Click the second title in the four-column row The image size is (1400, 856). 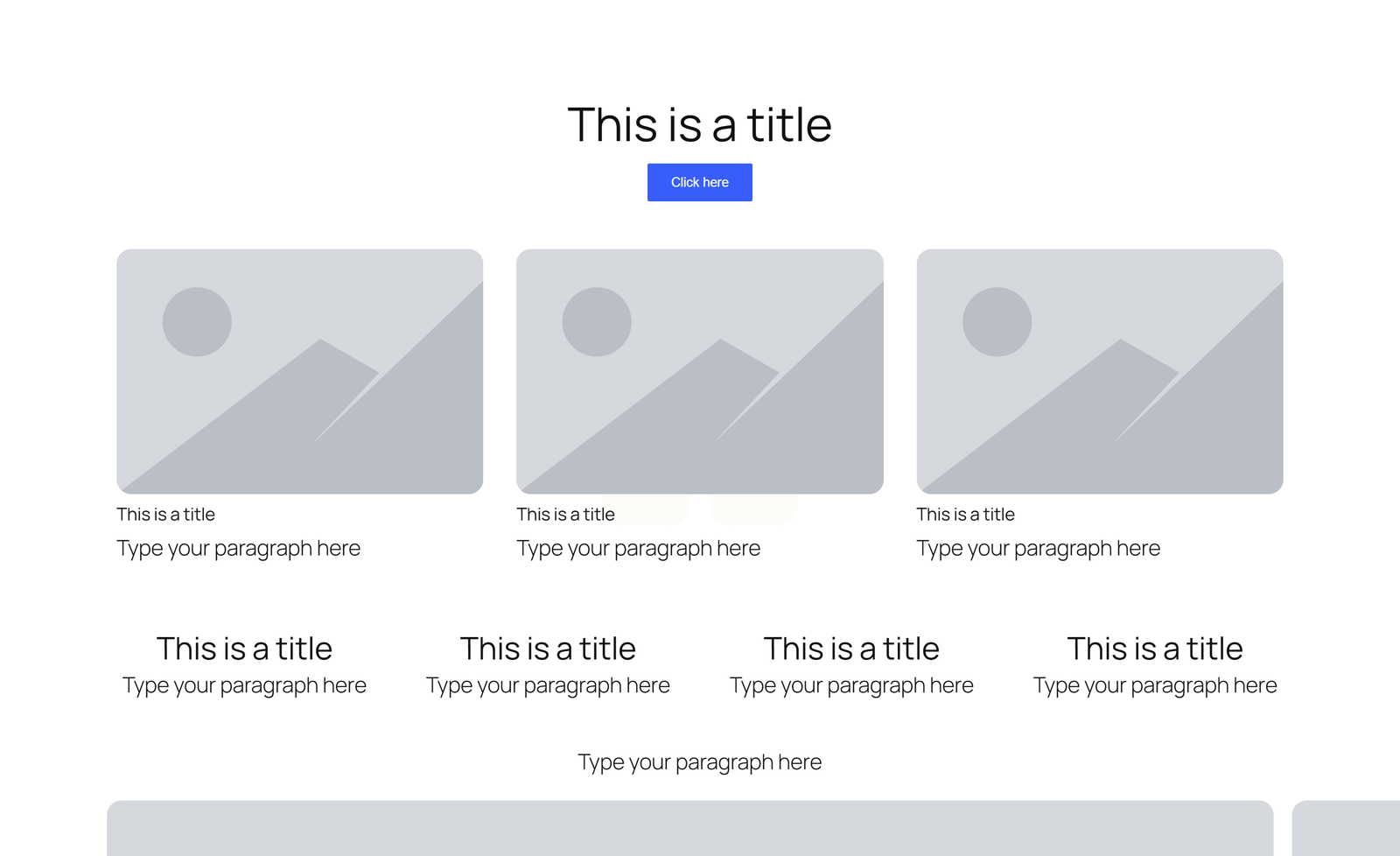click(548, 649)
